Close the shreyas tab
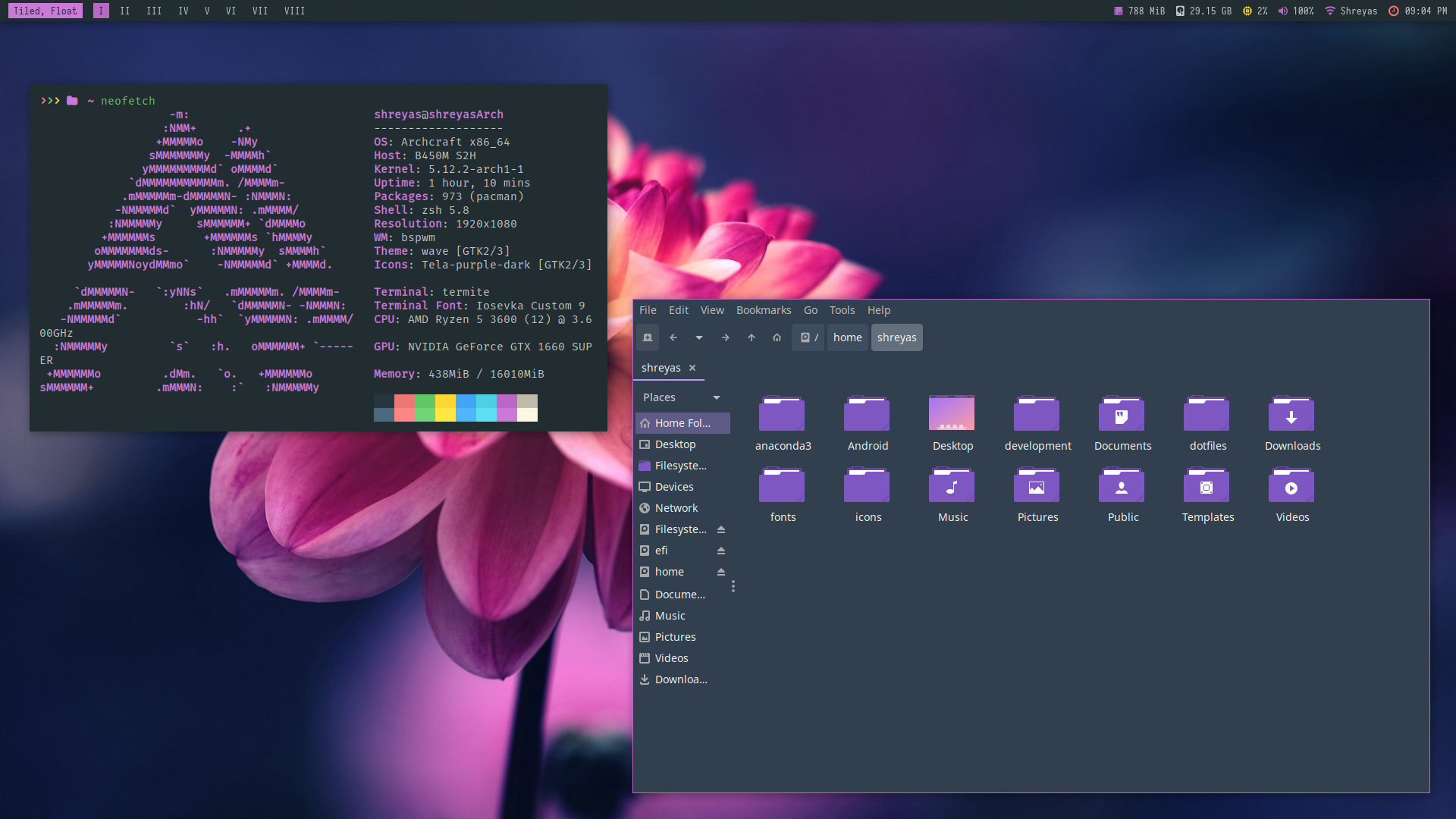 692,368
